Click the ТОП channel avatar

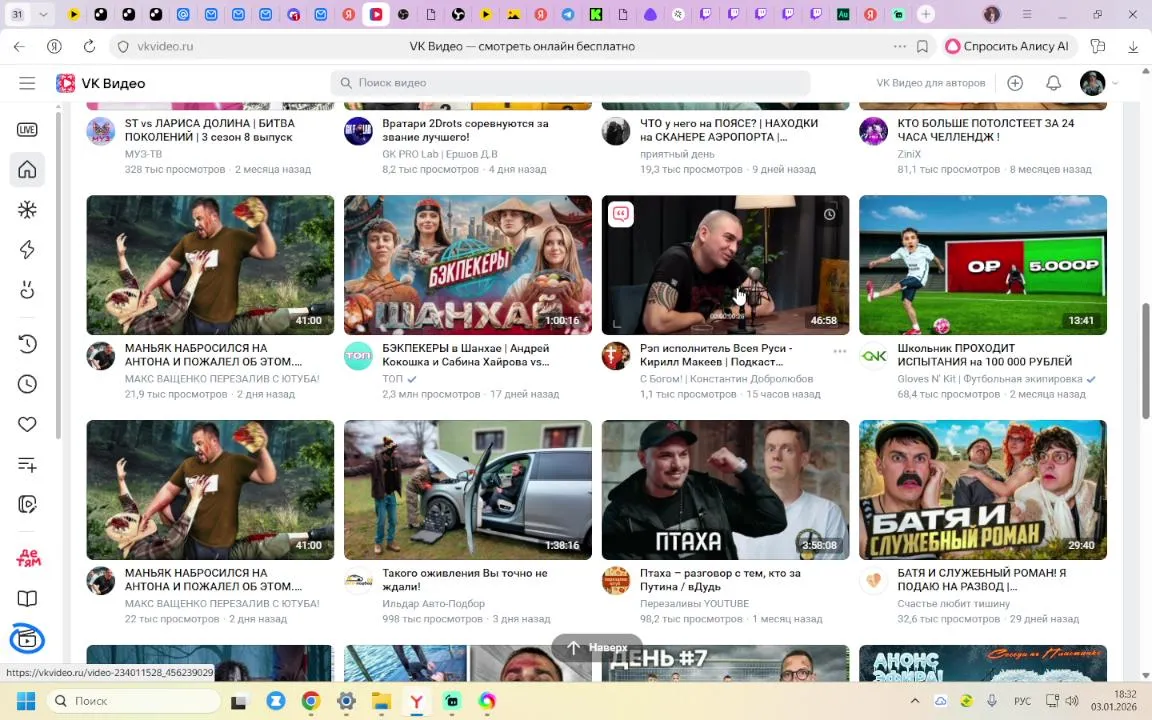(x=358, y=356)
